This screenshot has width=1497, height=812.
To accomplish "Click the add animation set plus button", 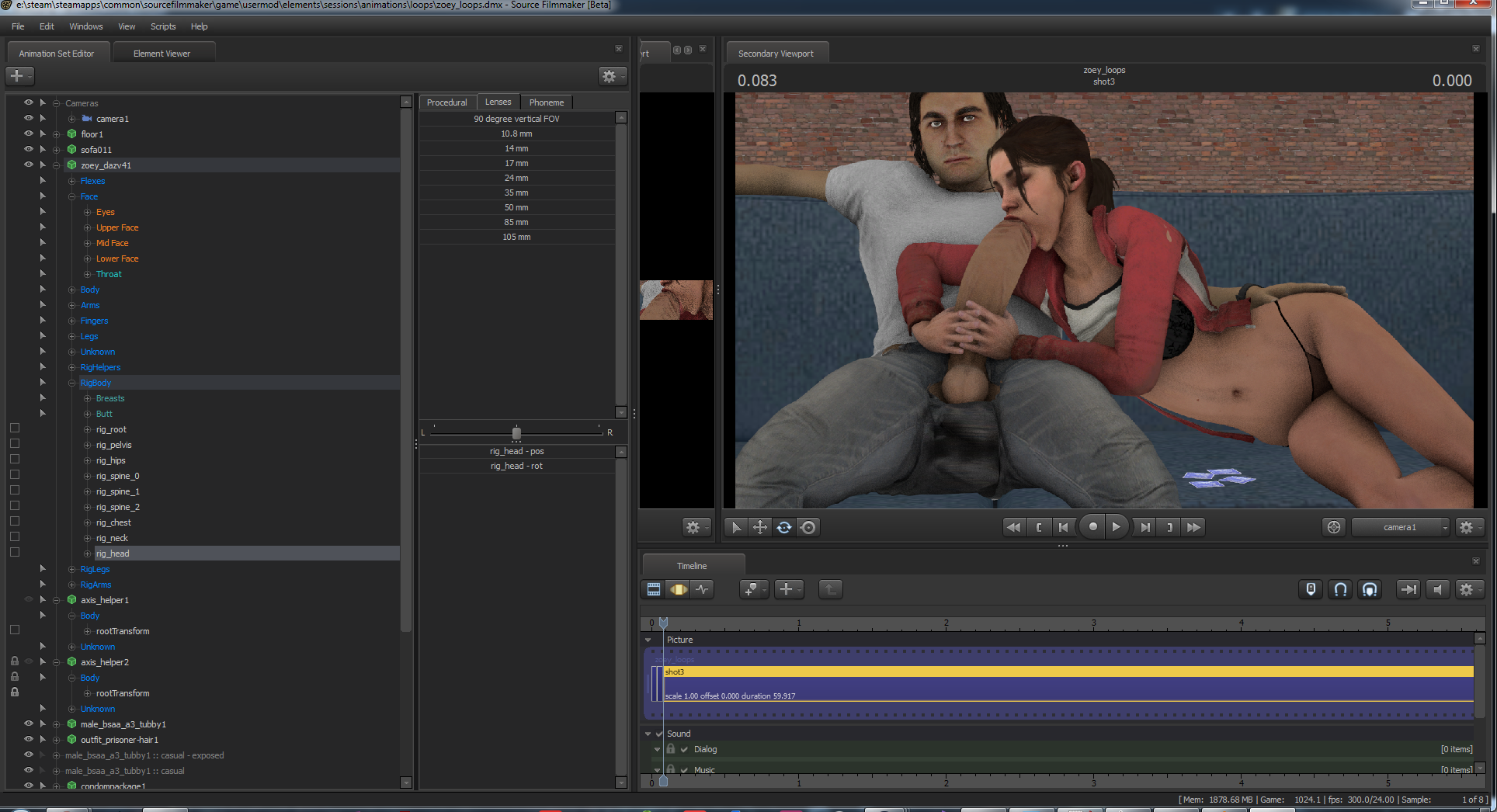I will (x=19, y=76).
